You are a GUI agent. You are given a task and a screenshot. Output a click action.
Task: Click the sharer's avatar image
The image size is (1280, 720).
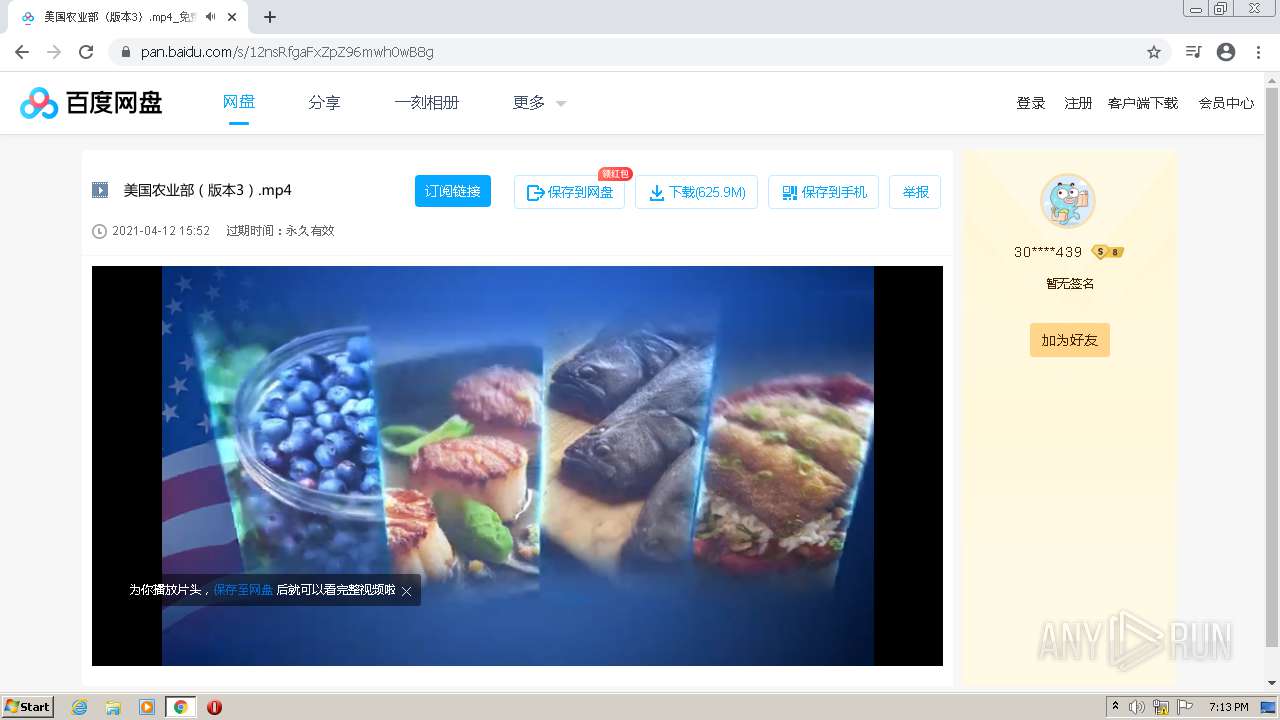(1068, 201)
